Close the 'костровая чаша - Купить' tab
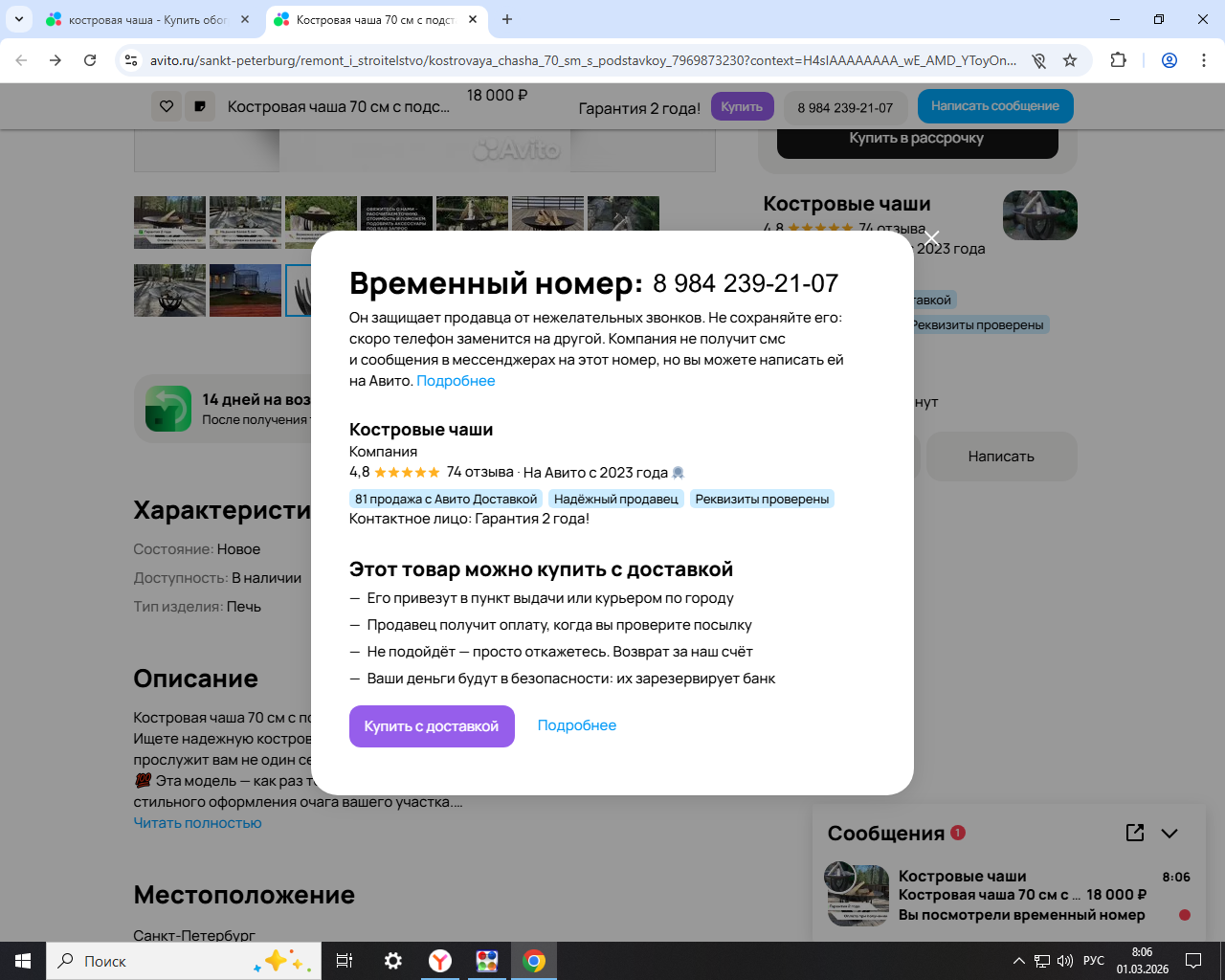The height and width of the screenshot is (980, 1225). 245,19
